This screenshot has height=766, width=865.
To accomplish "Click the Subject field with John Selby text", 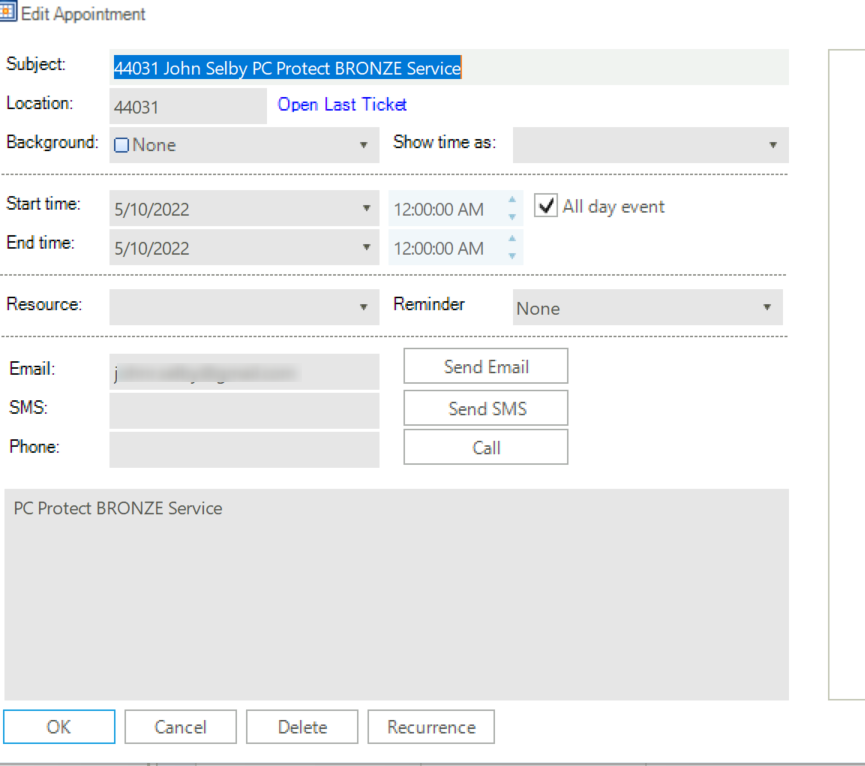I will tap(448, 67).
